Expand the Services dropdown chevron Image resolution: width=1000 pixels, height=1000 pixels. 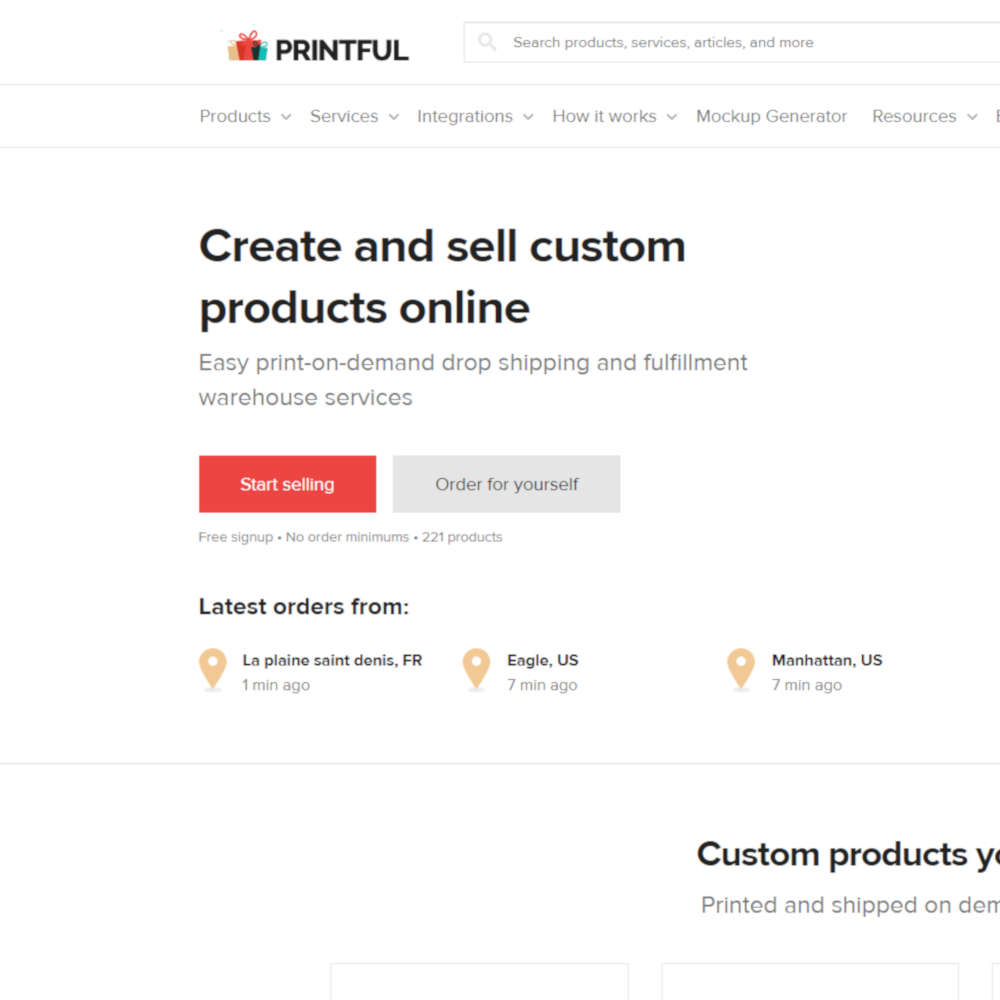coord(394,117)
